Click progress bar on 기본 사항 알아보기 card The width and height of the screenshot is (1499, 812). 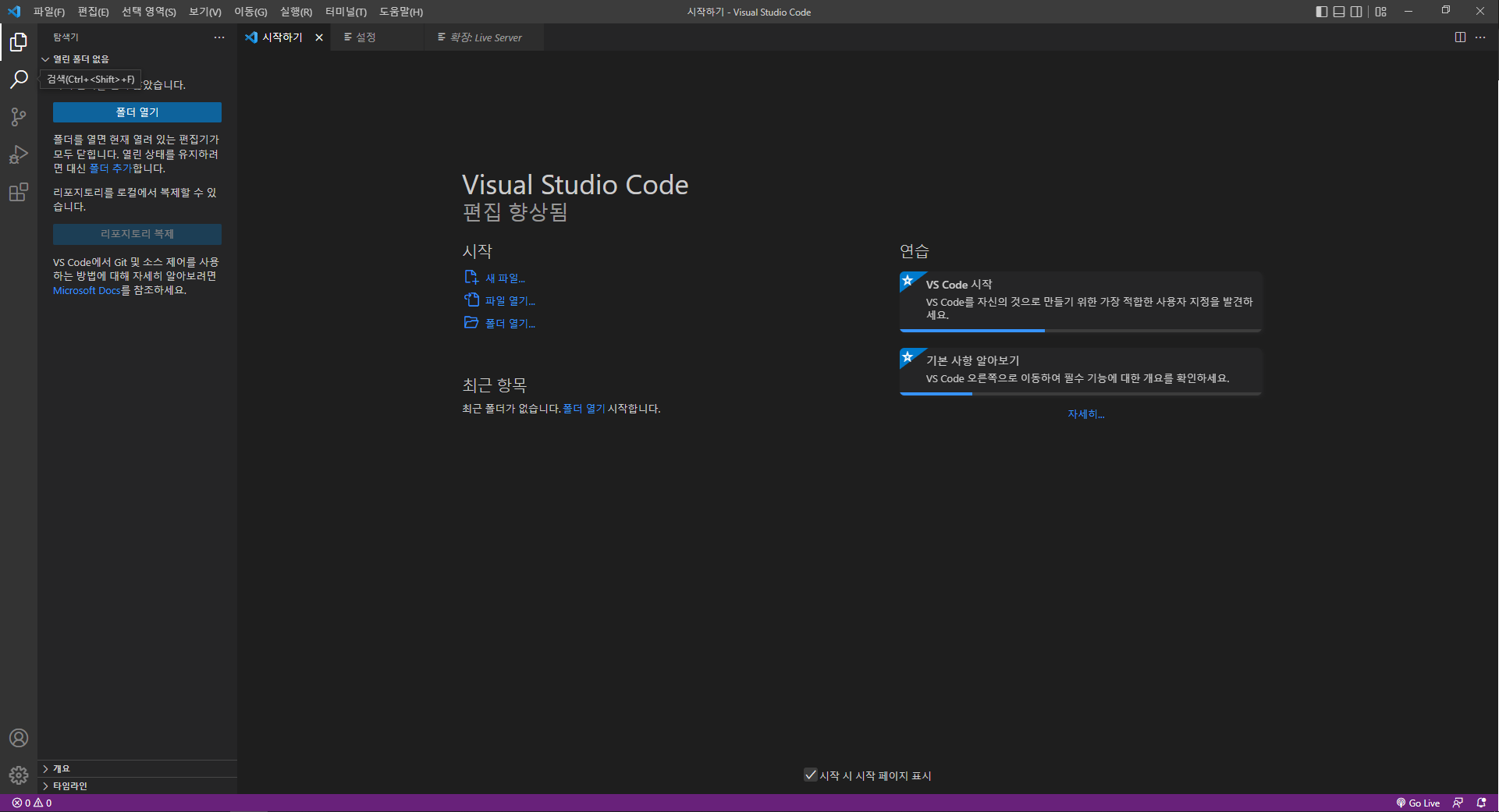[x=1081, y=394]
